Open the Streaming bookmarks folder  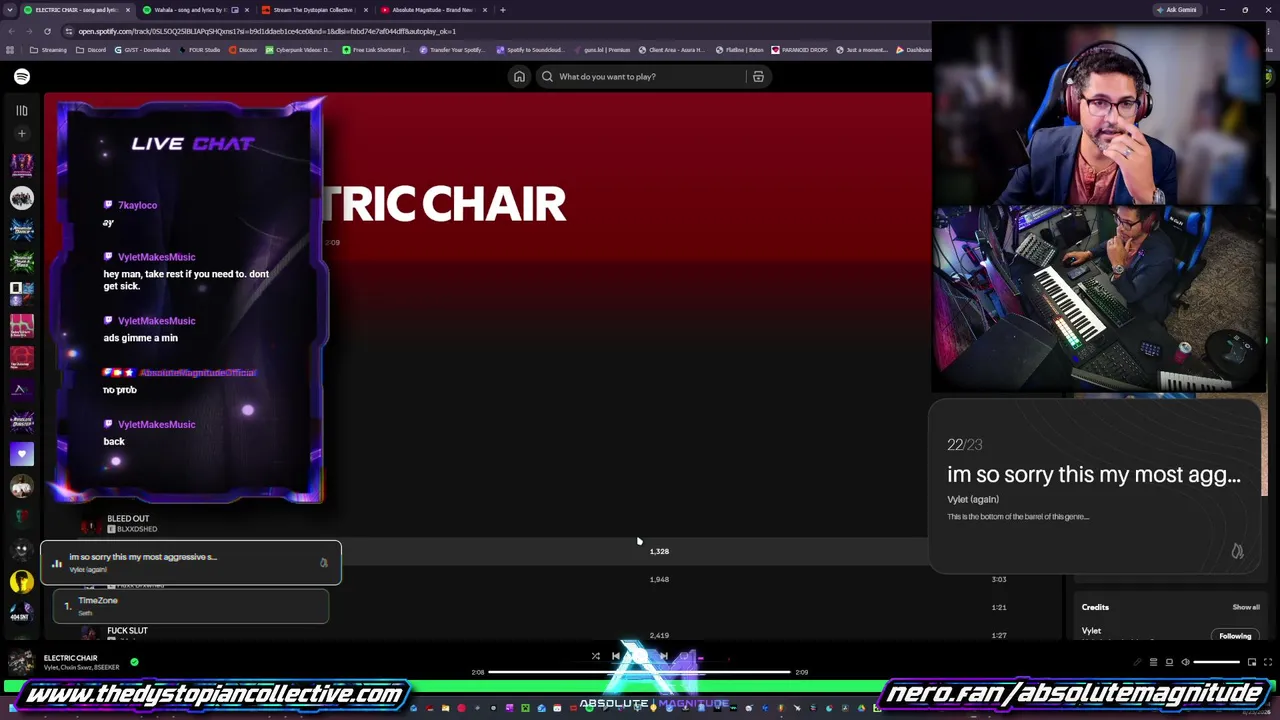48,50
